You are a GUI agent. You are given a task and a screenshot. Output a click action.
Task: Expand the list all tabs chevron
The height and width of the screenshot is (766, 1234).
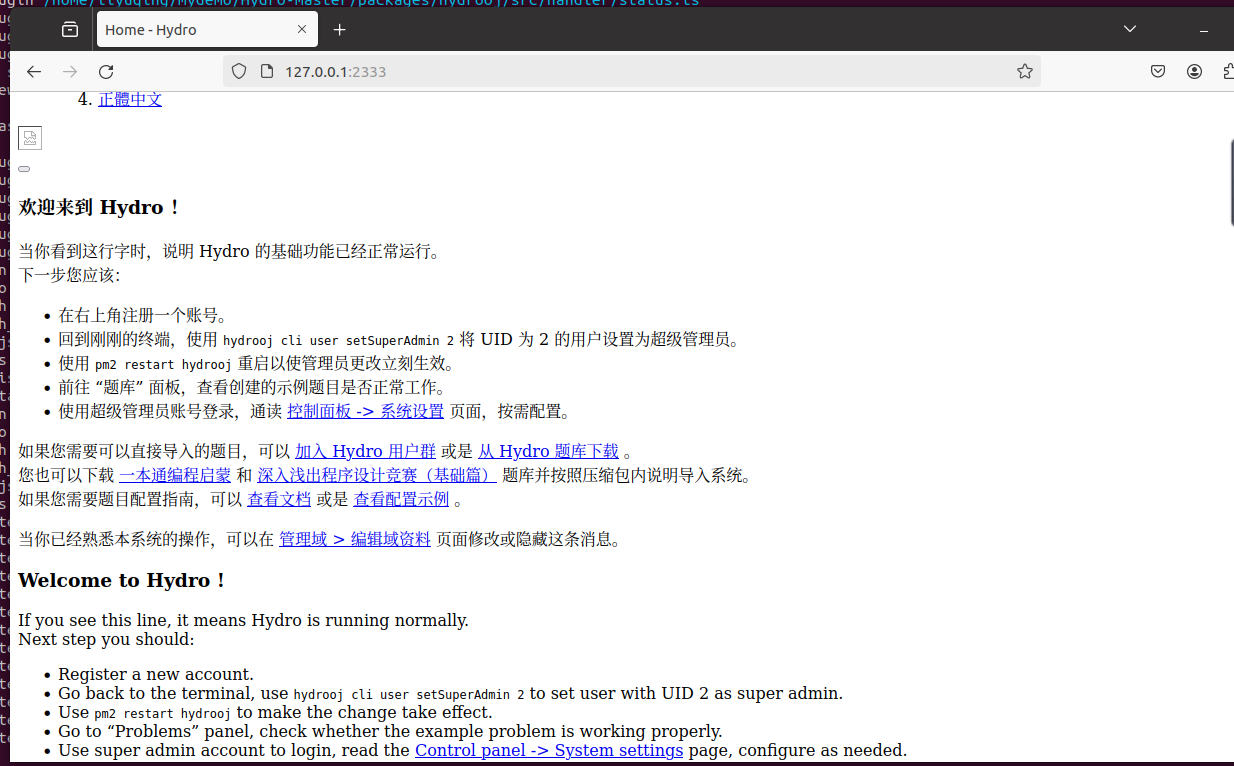1129,29
